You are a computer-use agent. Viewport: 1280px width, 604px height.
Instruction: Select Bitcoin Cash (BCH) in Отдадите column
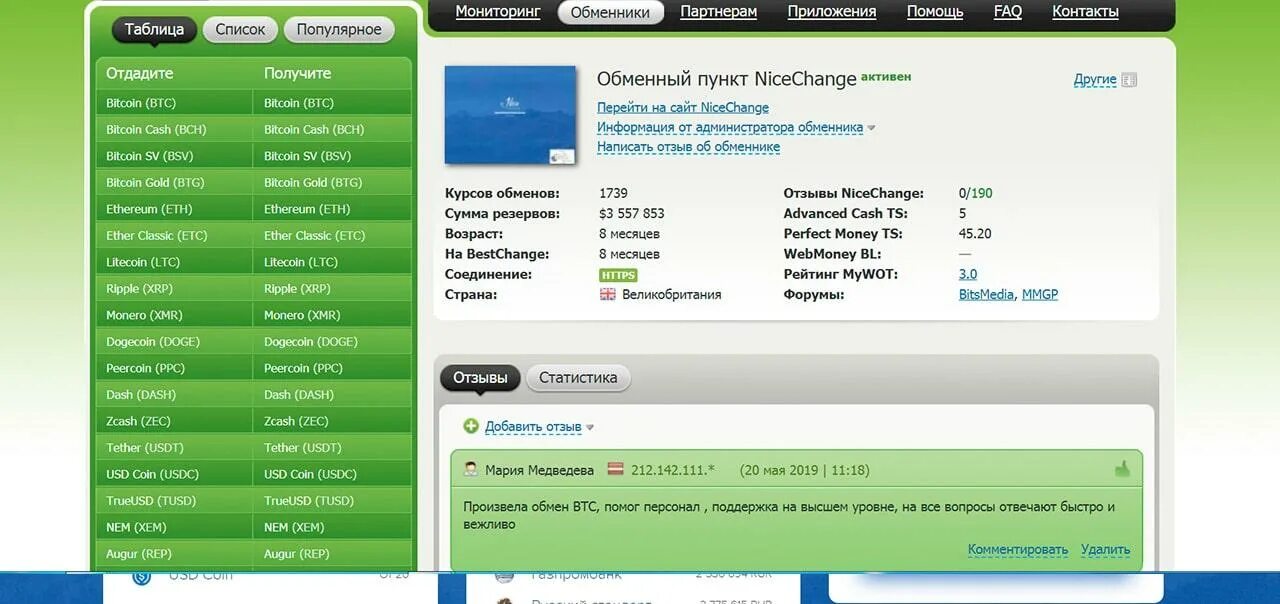pos(174,129)
